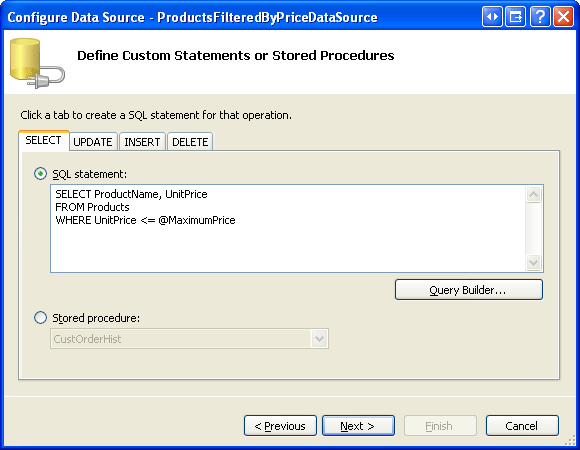Select the SQL statement radio button
This screenshot has width=580, height=450.
(40, 174)
